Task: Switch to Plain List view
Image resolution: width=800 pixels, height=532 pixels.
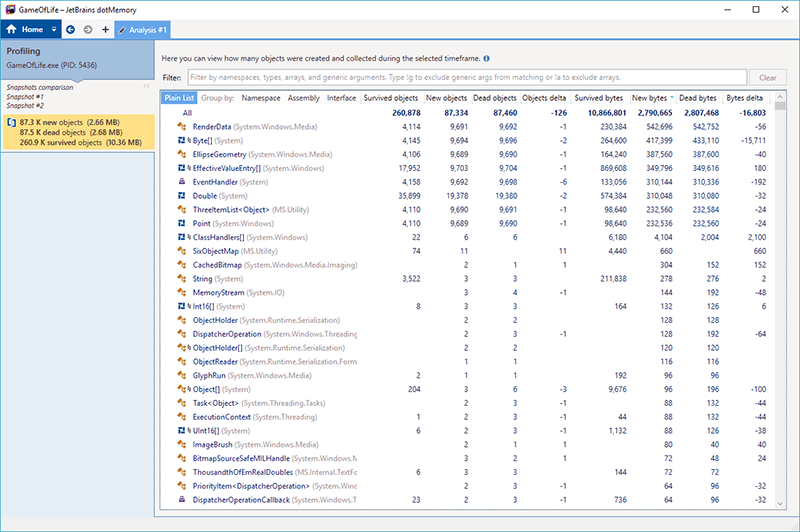Action: tap(179, 98)
